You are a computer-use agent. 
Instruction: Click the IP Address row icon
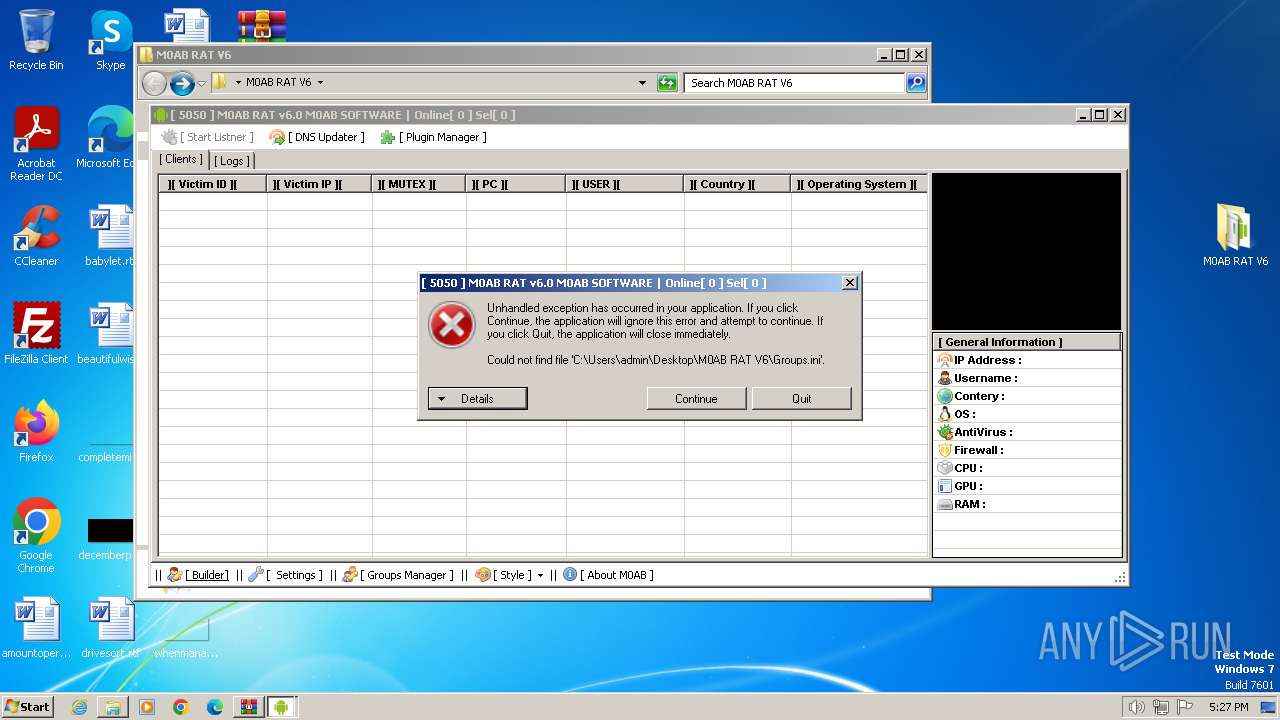click(x=945, y=360)
